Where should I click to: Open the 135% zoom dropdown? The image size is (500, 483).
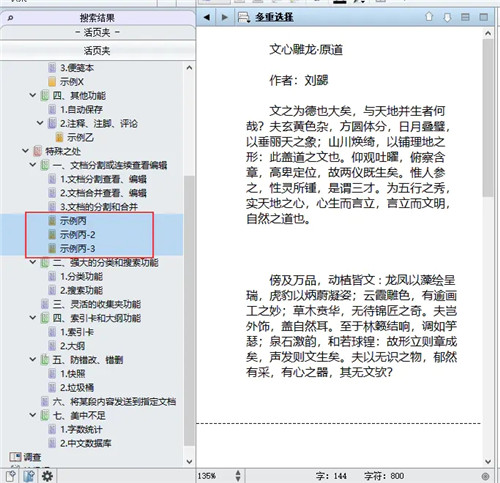238,476
